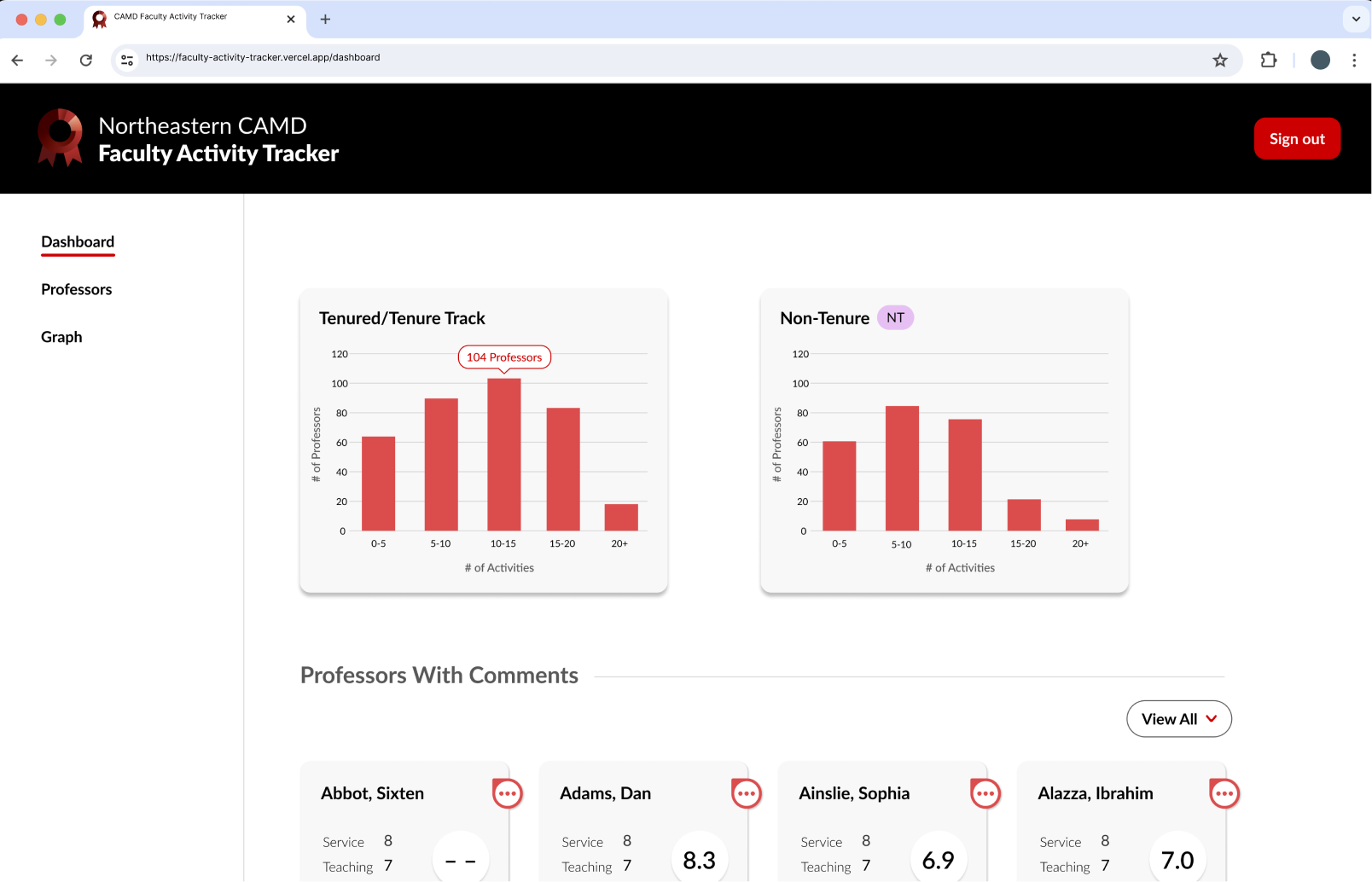Click the Tenured 20+ activities bar

(x=621, y=518)
